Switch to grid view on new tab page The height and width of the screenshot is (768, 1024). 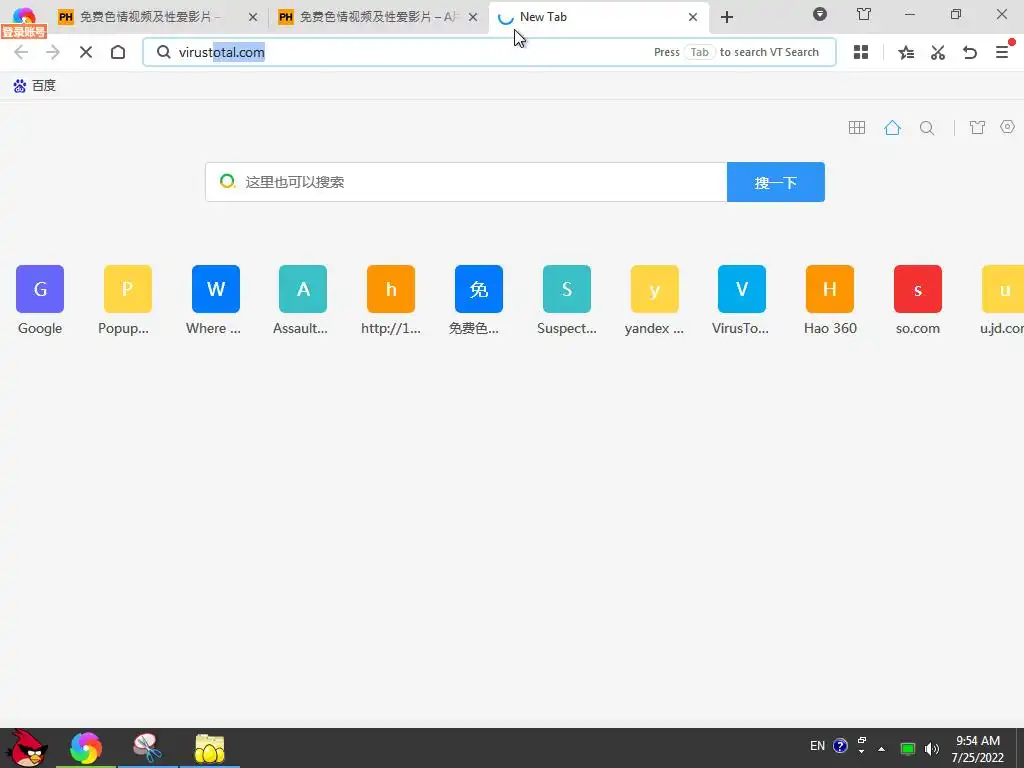pyautogui.click(x=857, y=127)
